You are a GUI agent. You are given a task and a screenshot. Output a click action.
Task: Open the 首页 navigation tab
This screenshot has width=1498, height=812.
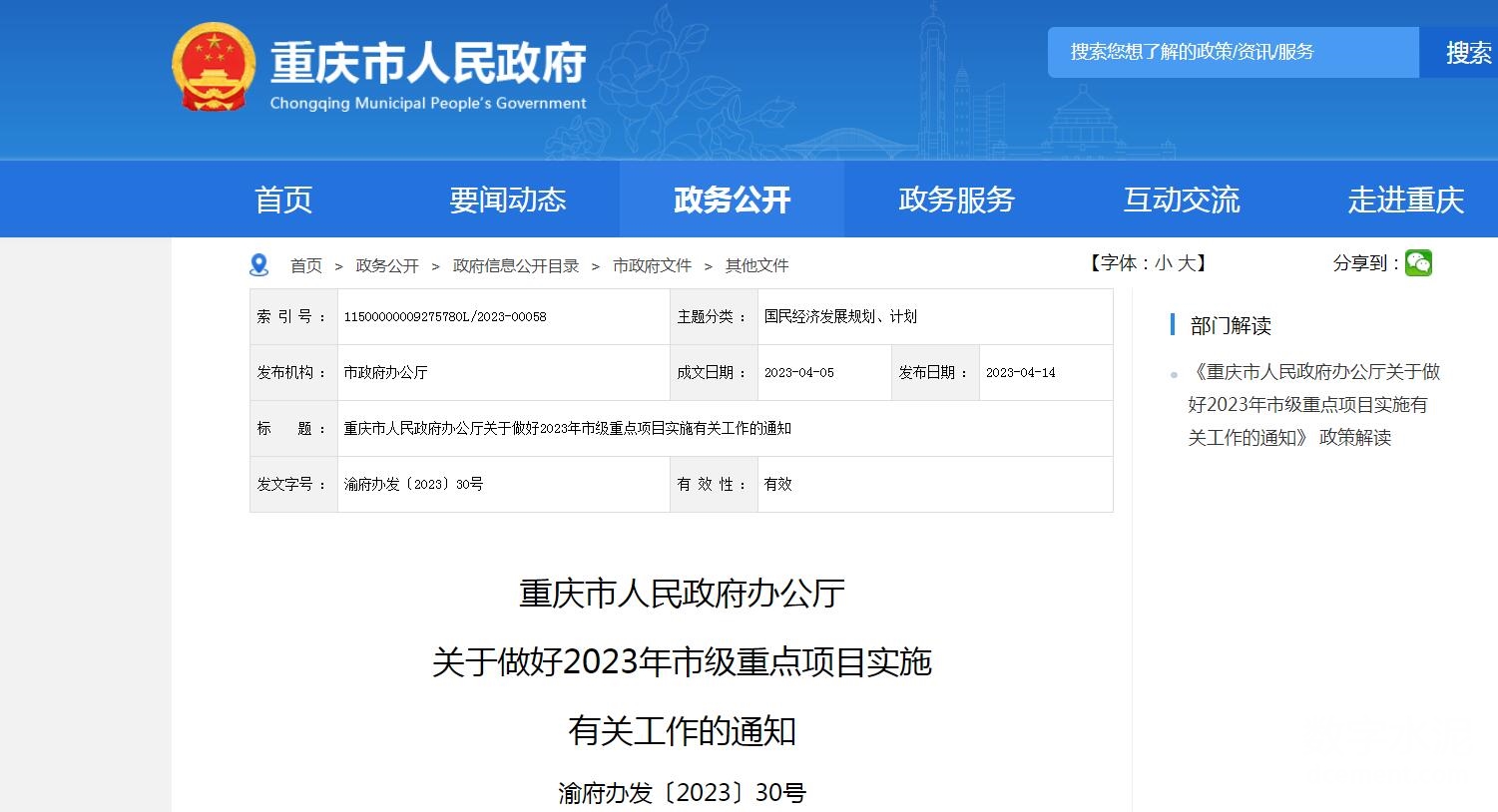[x=283, y=200]
